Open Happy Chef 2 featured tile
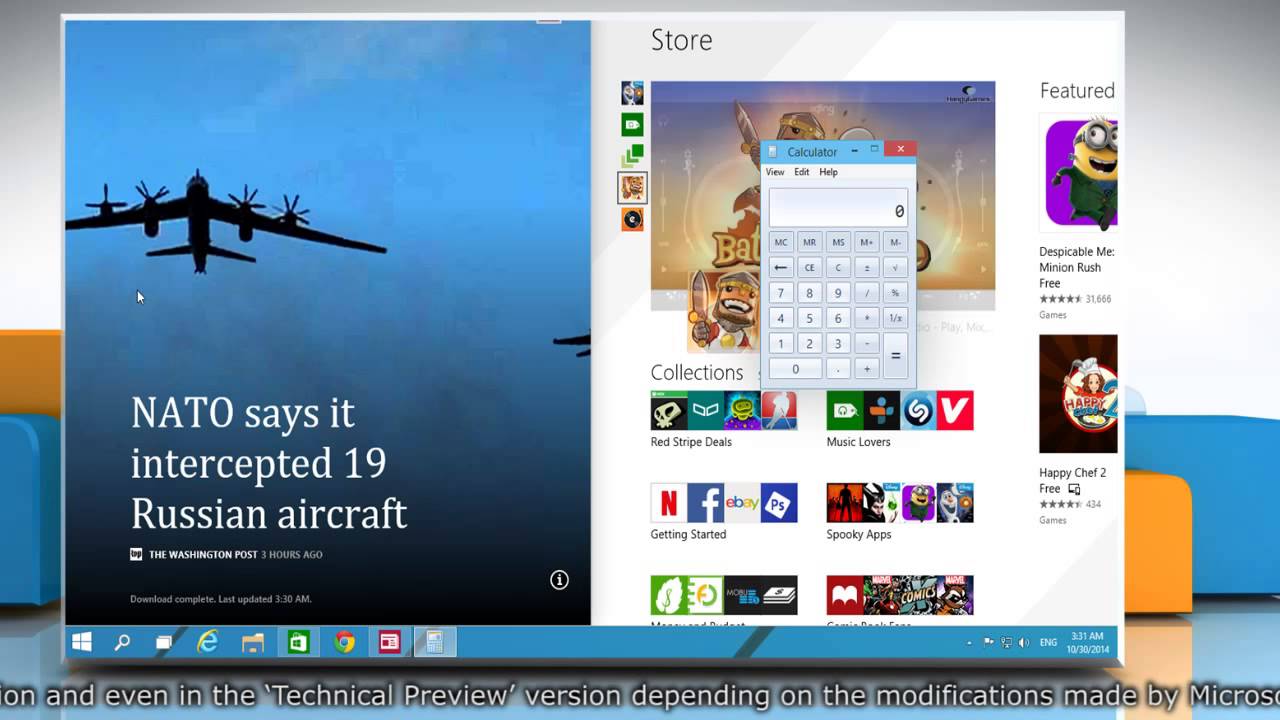1280x720 pixels. point(1078,394)
